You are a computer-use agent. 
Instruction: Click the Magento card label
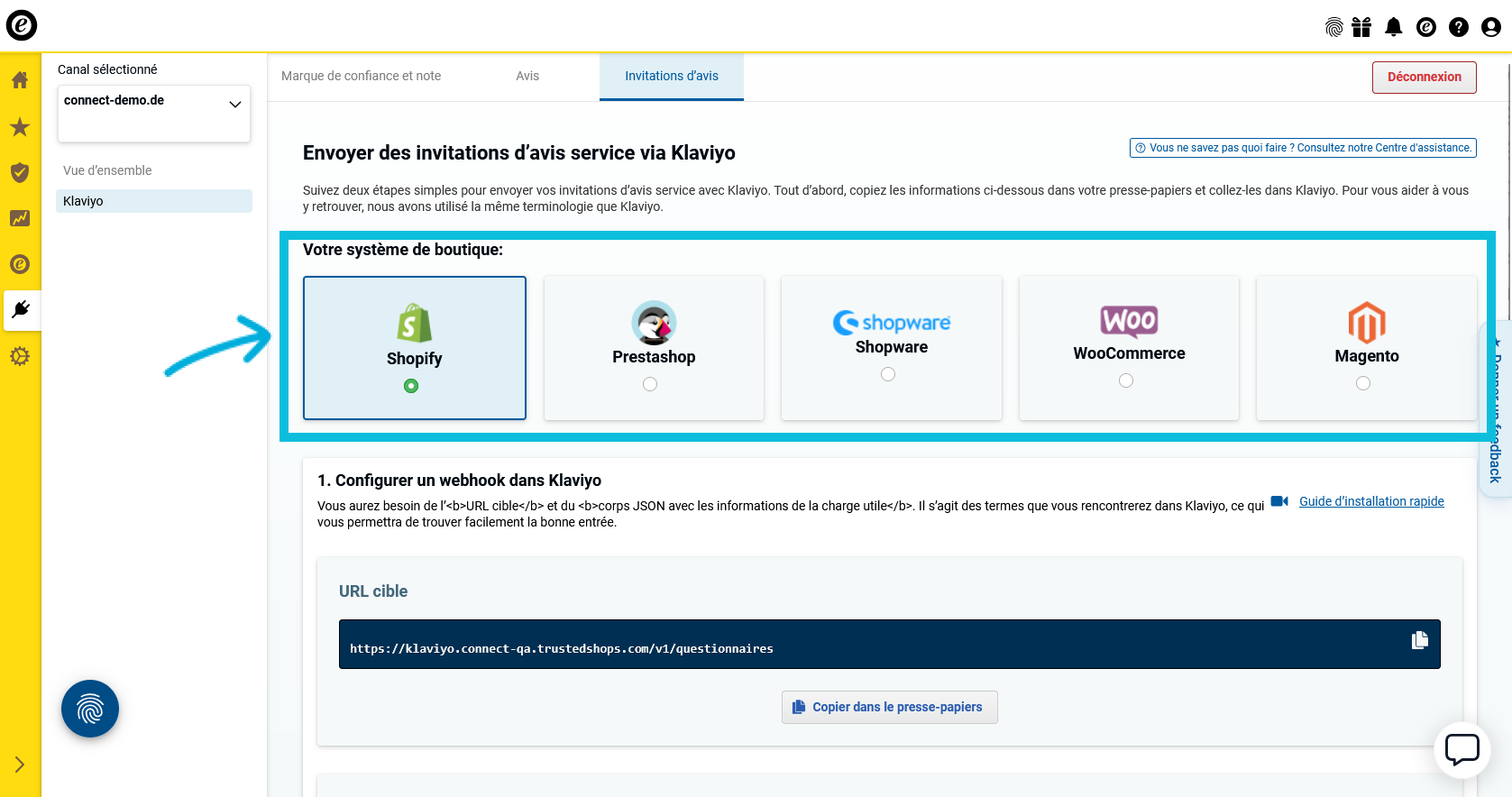1367,356
